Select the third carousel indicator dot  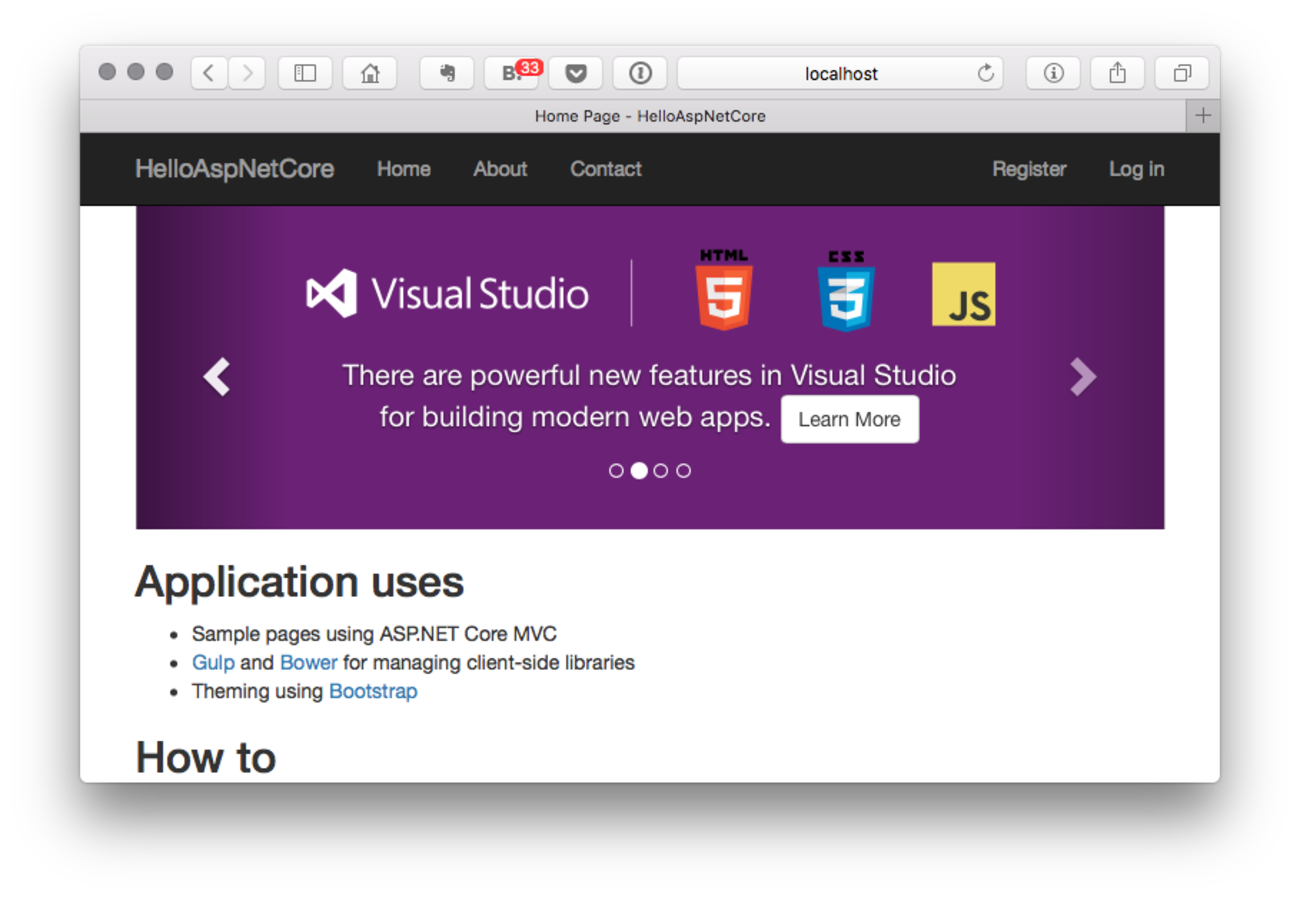[x=661, y=471]
